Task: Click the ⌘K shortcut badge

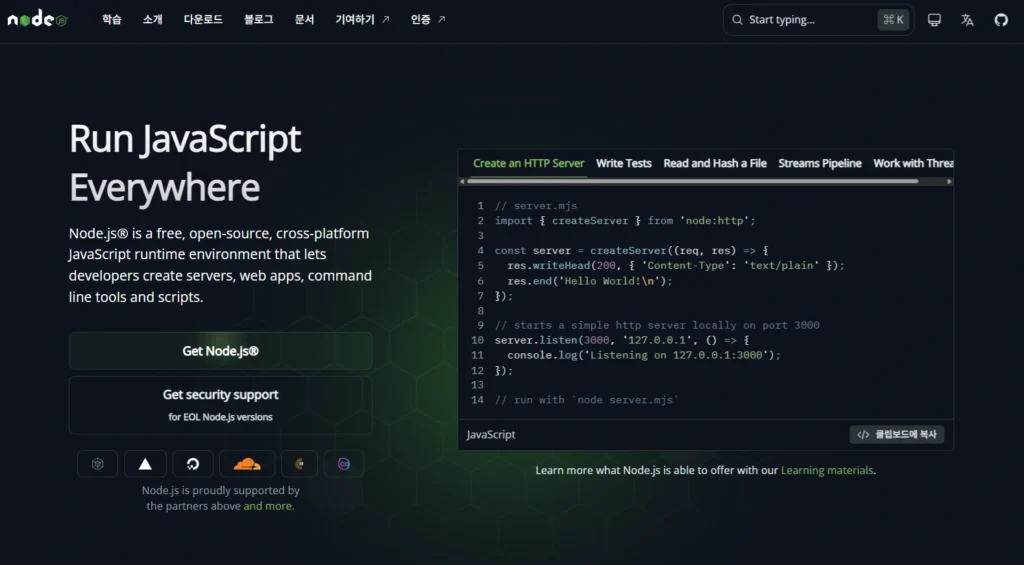Action: (893, 20)
